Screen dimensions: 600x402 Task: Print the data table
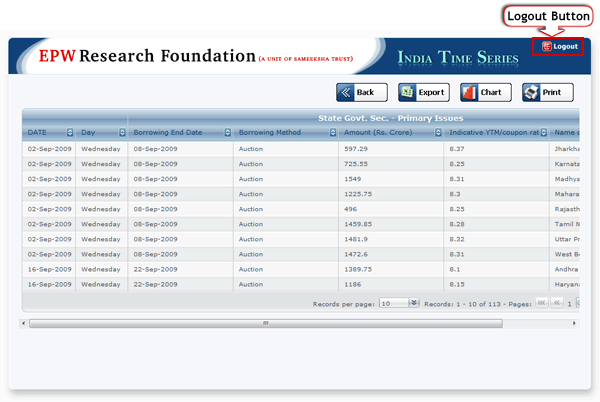tap(547, 92)
